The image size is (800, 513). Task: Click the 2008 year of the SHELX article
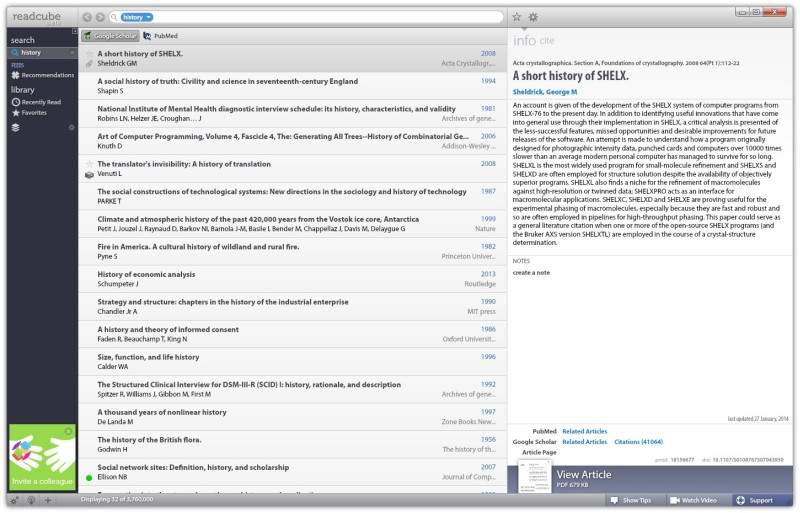pyautogui.click(x=488, y=54)
